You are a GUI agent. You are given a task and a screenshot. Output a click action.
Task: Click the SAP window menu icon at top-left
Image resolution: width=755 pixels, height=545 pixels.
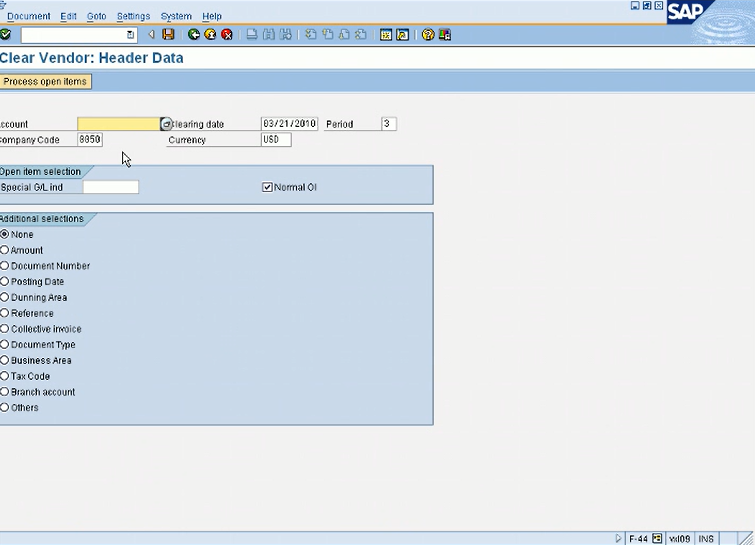coord(3,4)
